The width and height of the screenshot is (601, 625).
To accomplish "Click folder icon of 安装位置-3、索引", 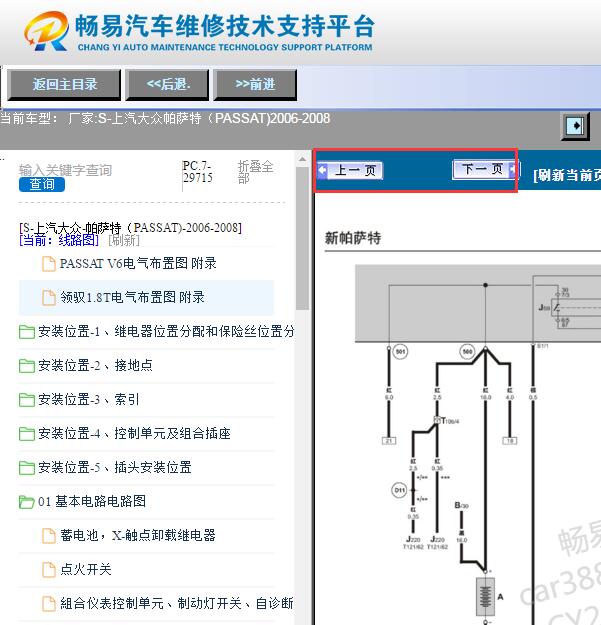I will [x=27, y=400].
